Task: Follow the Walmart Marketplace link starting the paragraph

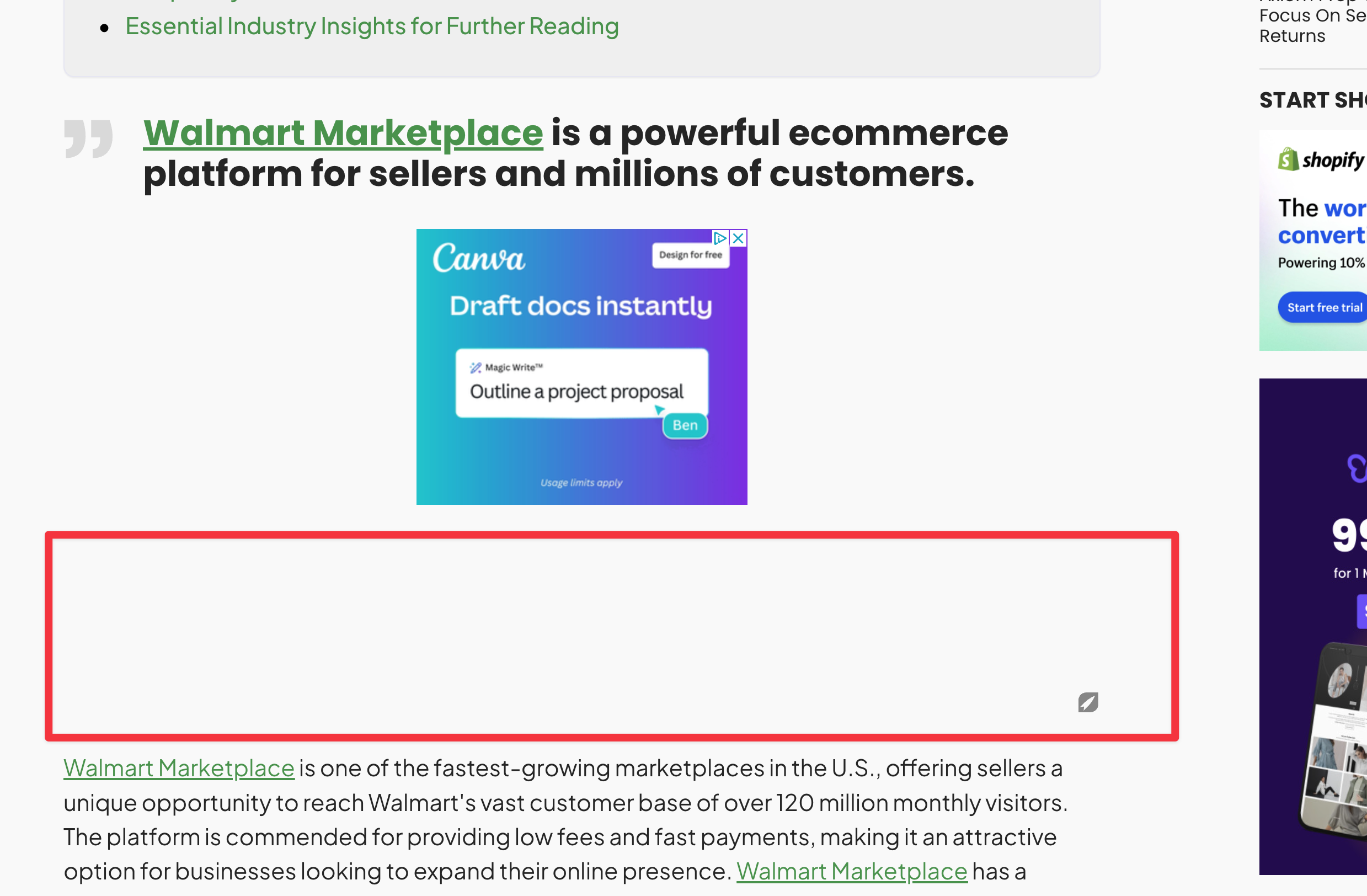Action: coord(179,769)
